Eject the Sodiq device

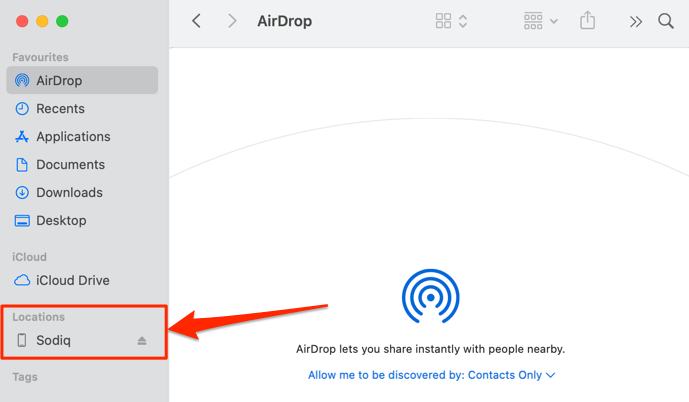coord(142,341)
